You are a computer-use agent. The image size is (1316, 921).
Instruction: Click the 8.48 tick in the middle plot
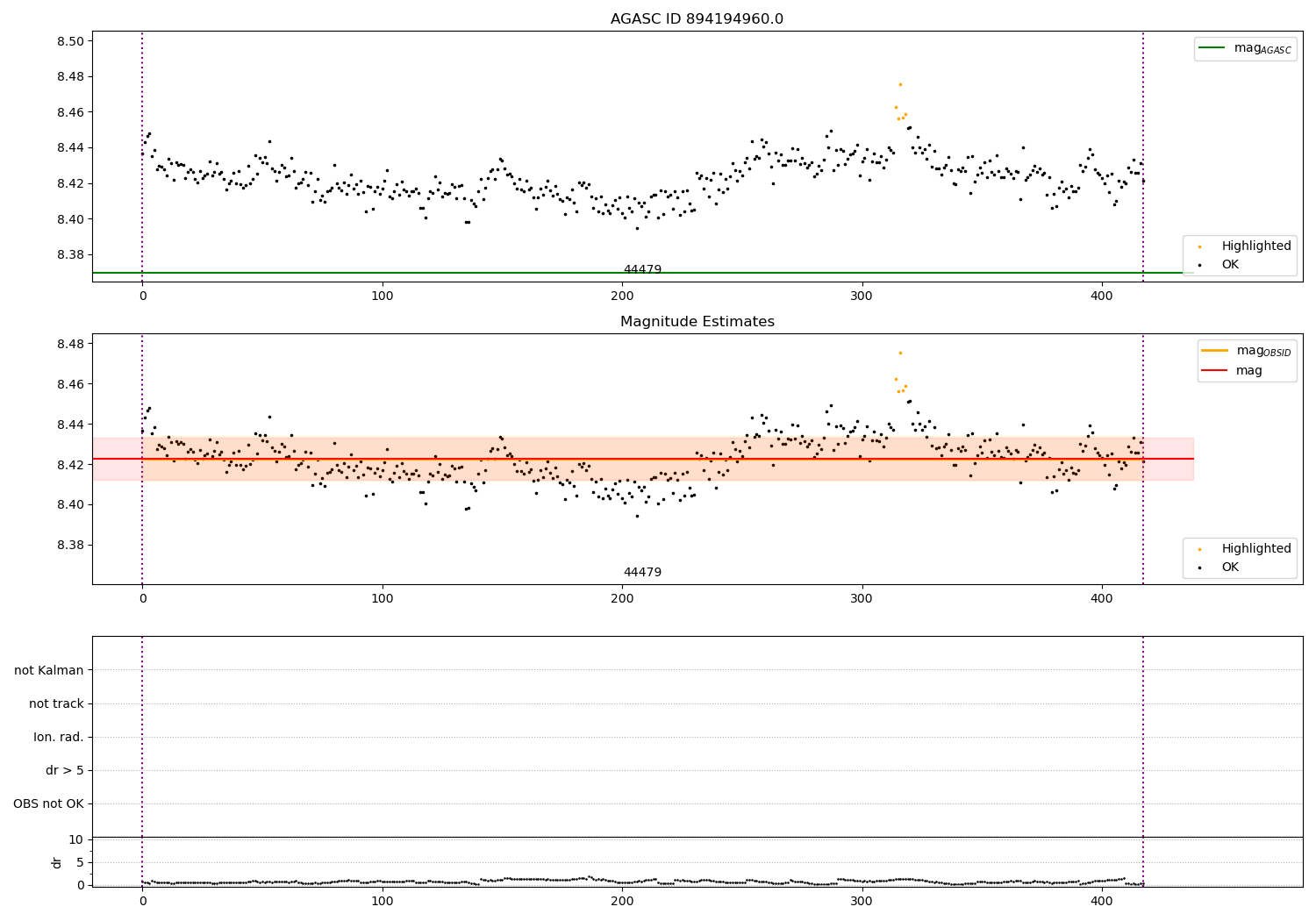(71, 344)
